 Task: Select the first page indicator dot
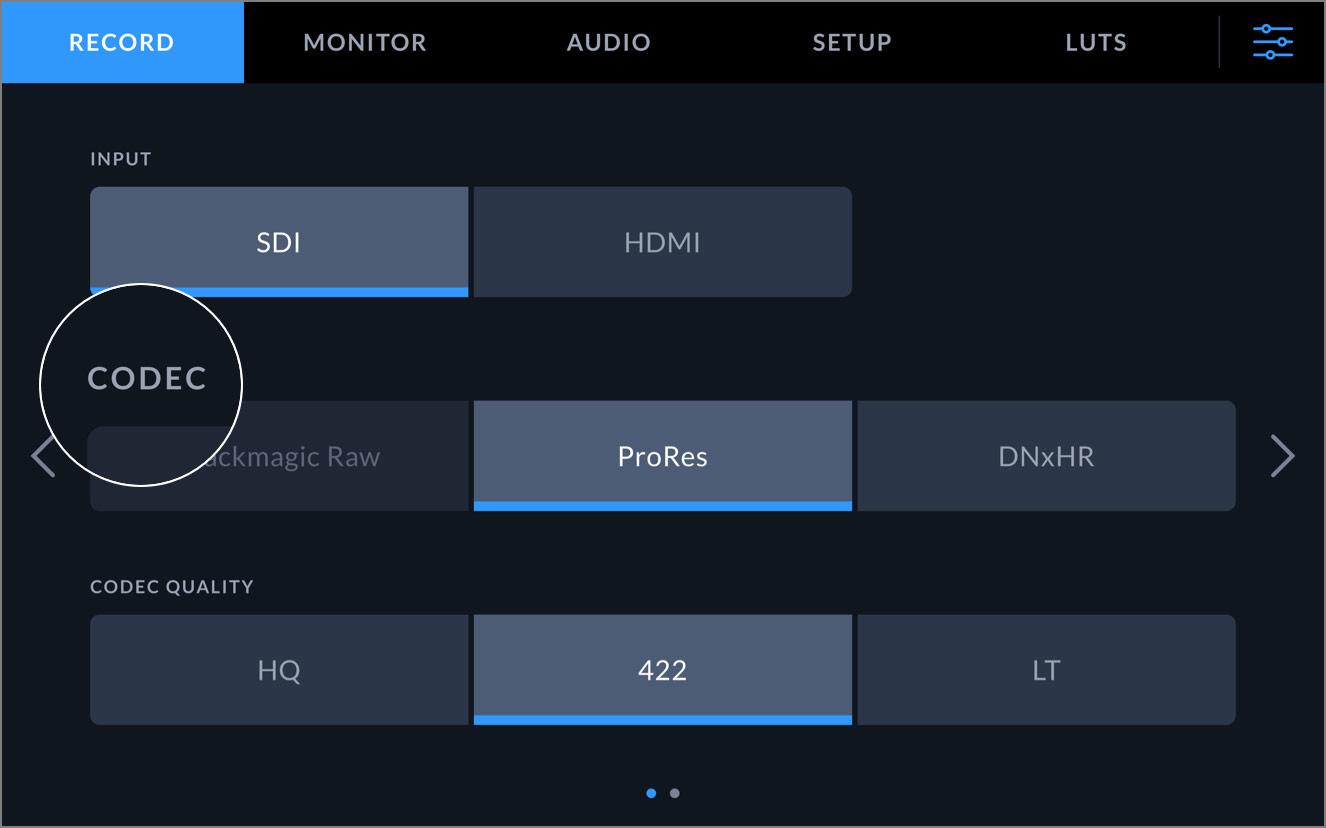651,793
